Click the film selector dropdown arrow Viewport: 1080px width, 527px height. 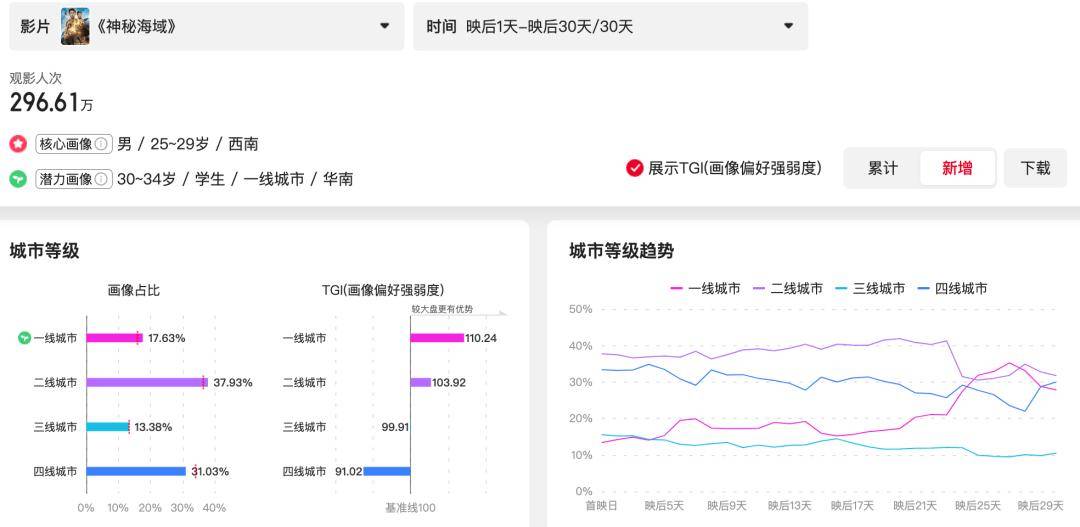[384, 26]
